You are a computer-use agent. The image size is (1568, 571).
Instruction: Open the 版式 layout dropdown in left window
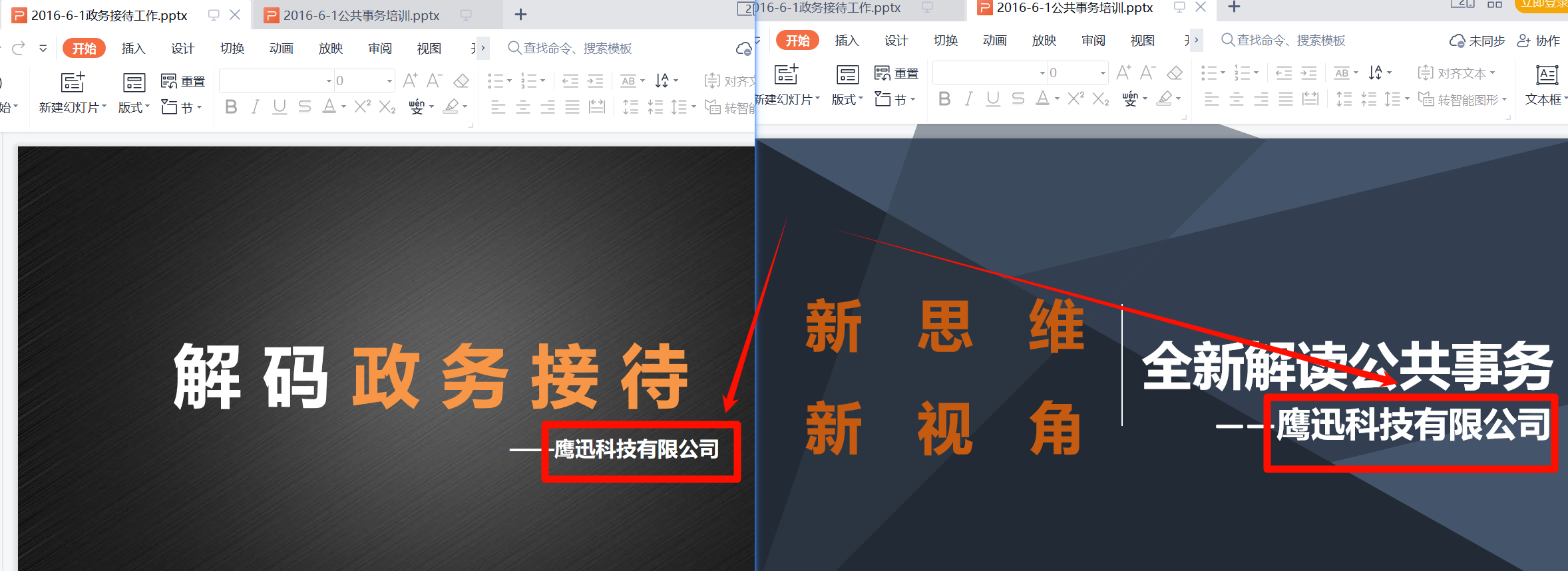coord(134,107)
